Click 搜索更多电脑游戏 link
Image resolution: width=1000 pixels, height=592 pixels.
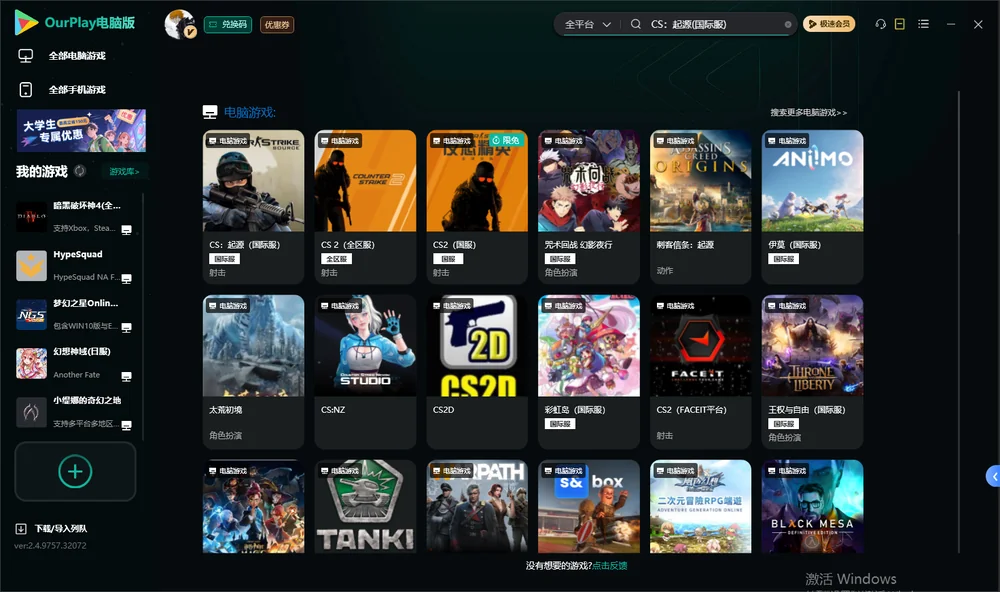pyautogui.click(x=808, y=112)
